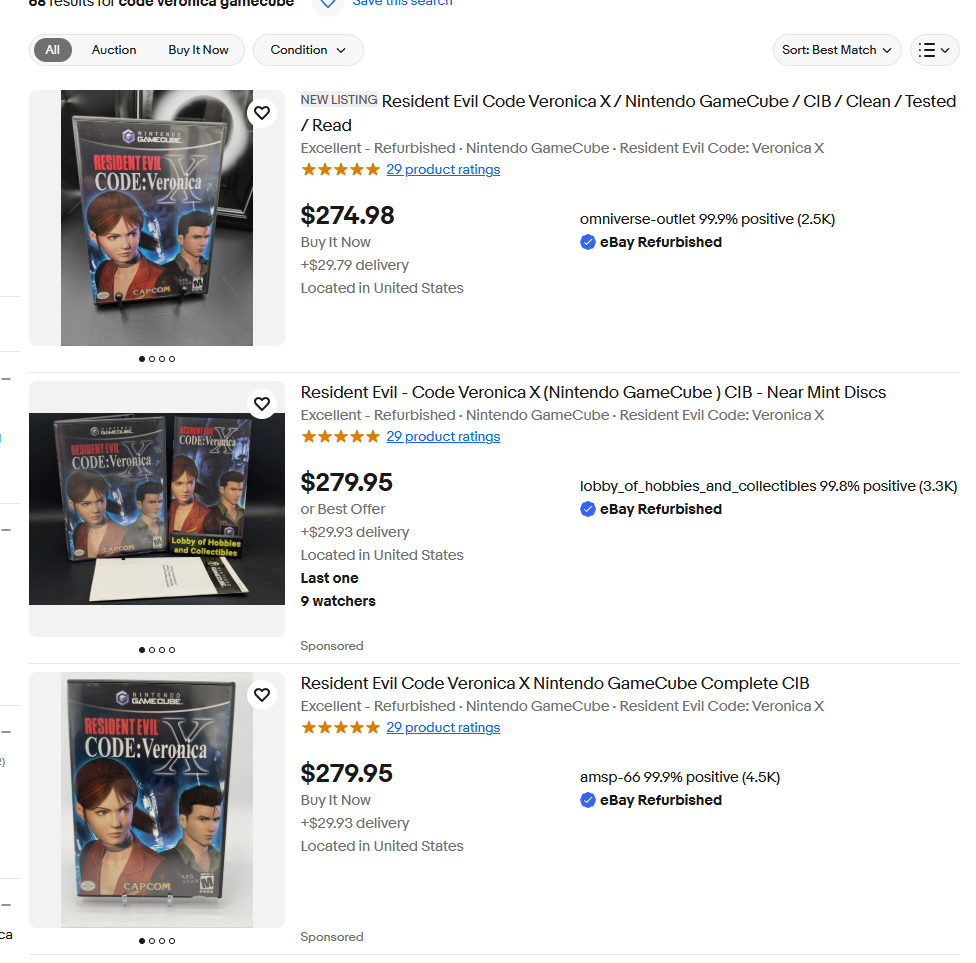The width and height of the screenshot is (976, 963).
Task: Watch the Near Mint Discs listing with the heart icon
Action: point(262,404)
